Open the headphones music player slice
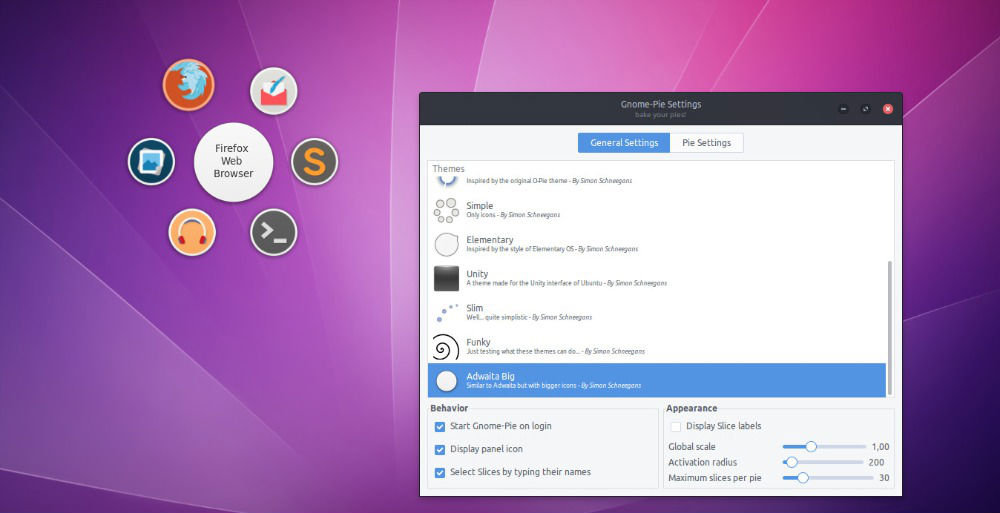1000x513 pixels. point(192,232)
